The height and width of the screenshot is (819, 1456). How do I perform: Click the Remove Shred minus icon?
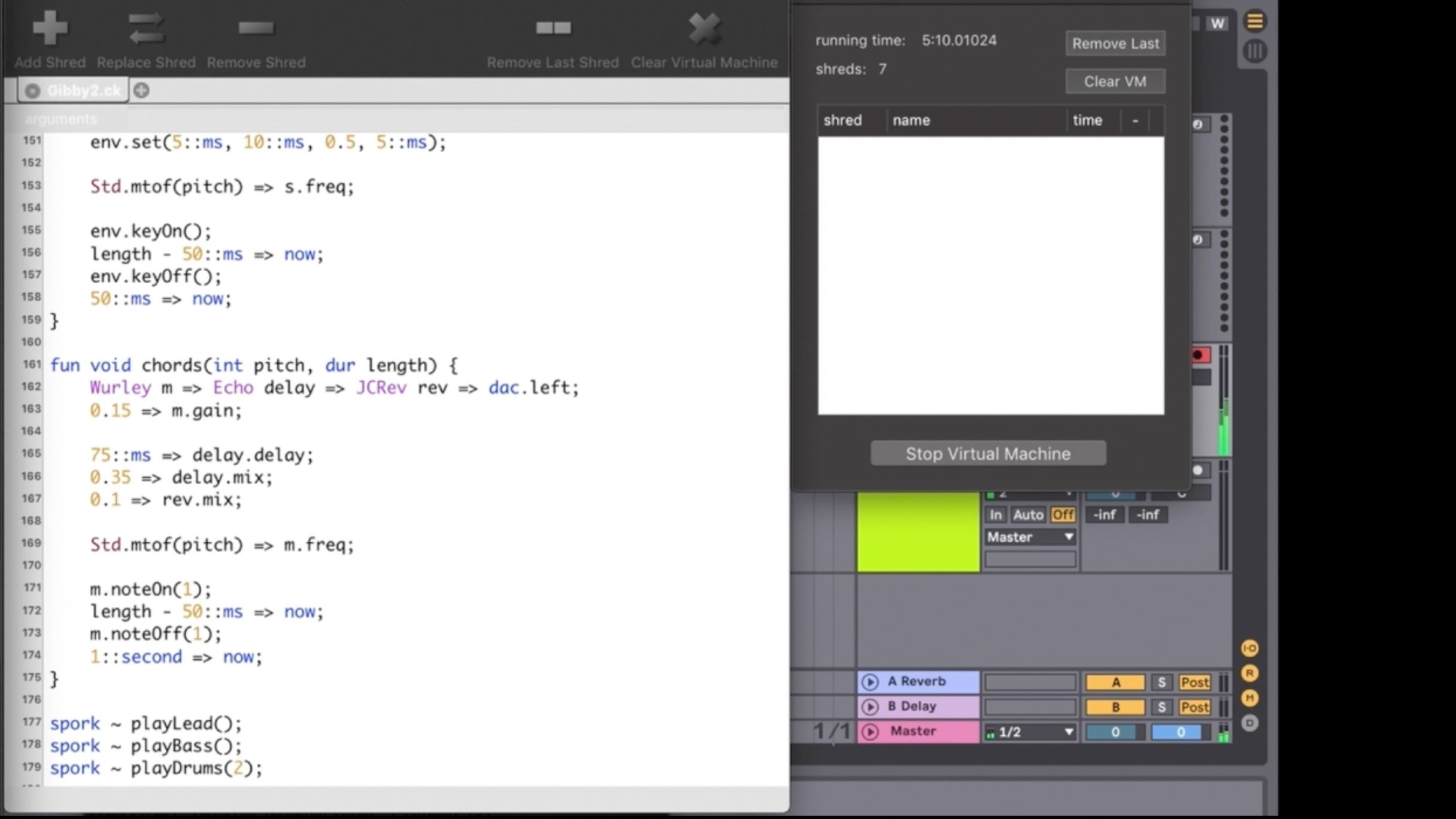coord(256,28)
